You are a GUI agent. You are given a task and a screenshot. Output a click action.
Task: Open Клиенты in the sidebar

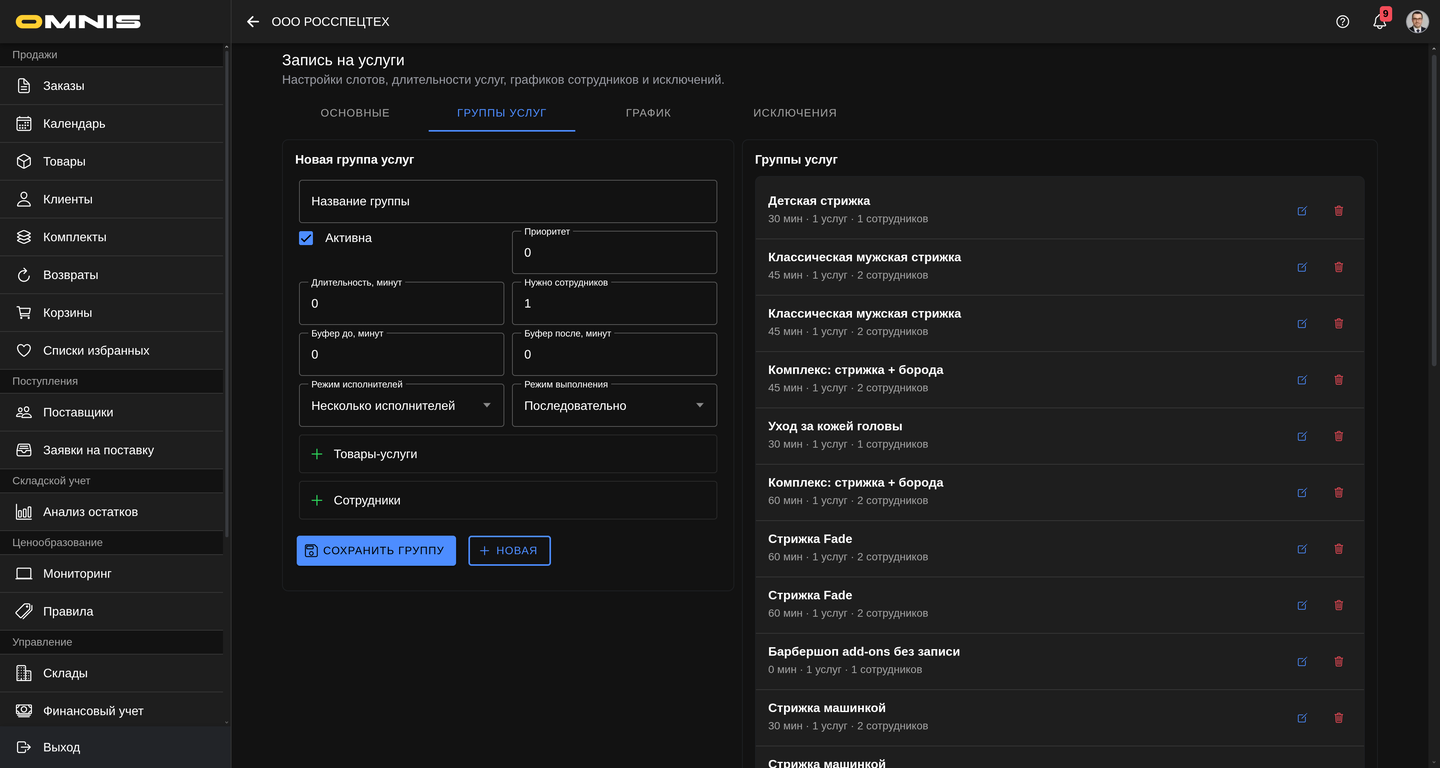click(x=112, y=200)
